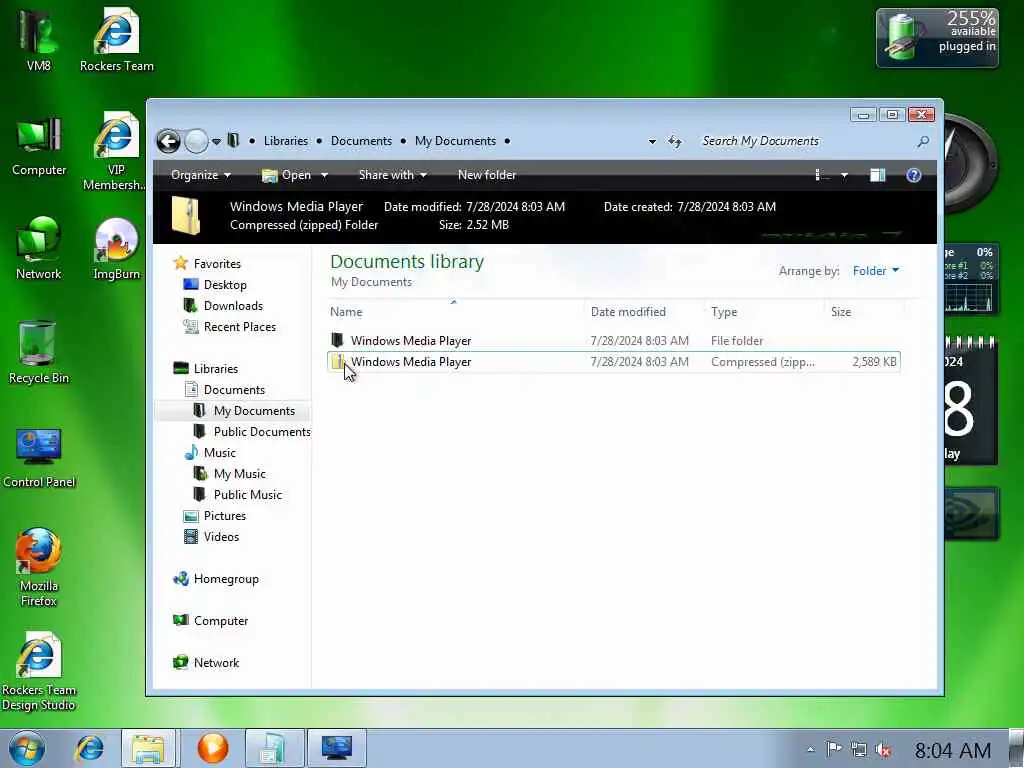This screenshot has height=768, width=1024.
Task: Change your view using the view icon
Action: (x=822, y=175)
